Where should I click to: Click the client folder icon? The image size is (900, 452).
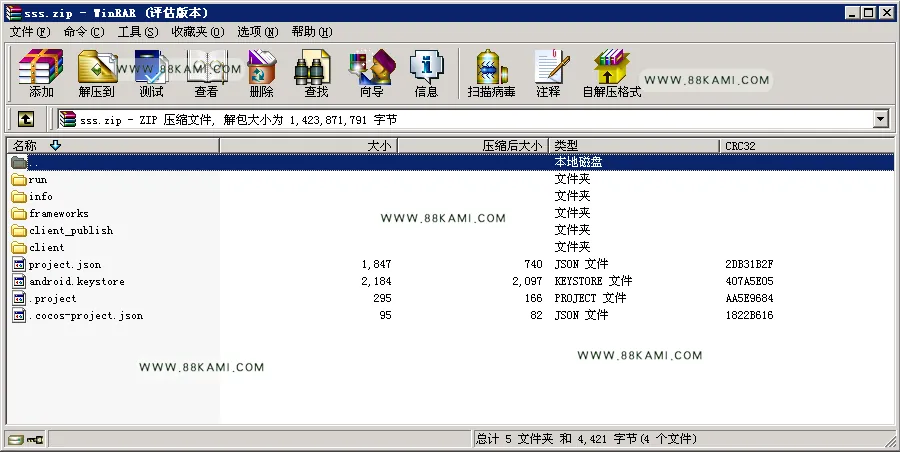[19, 248]
